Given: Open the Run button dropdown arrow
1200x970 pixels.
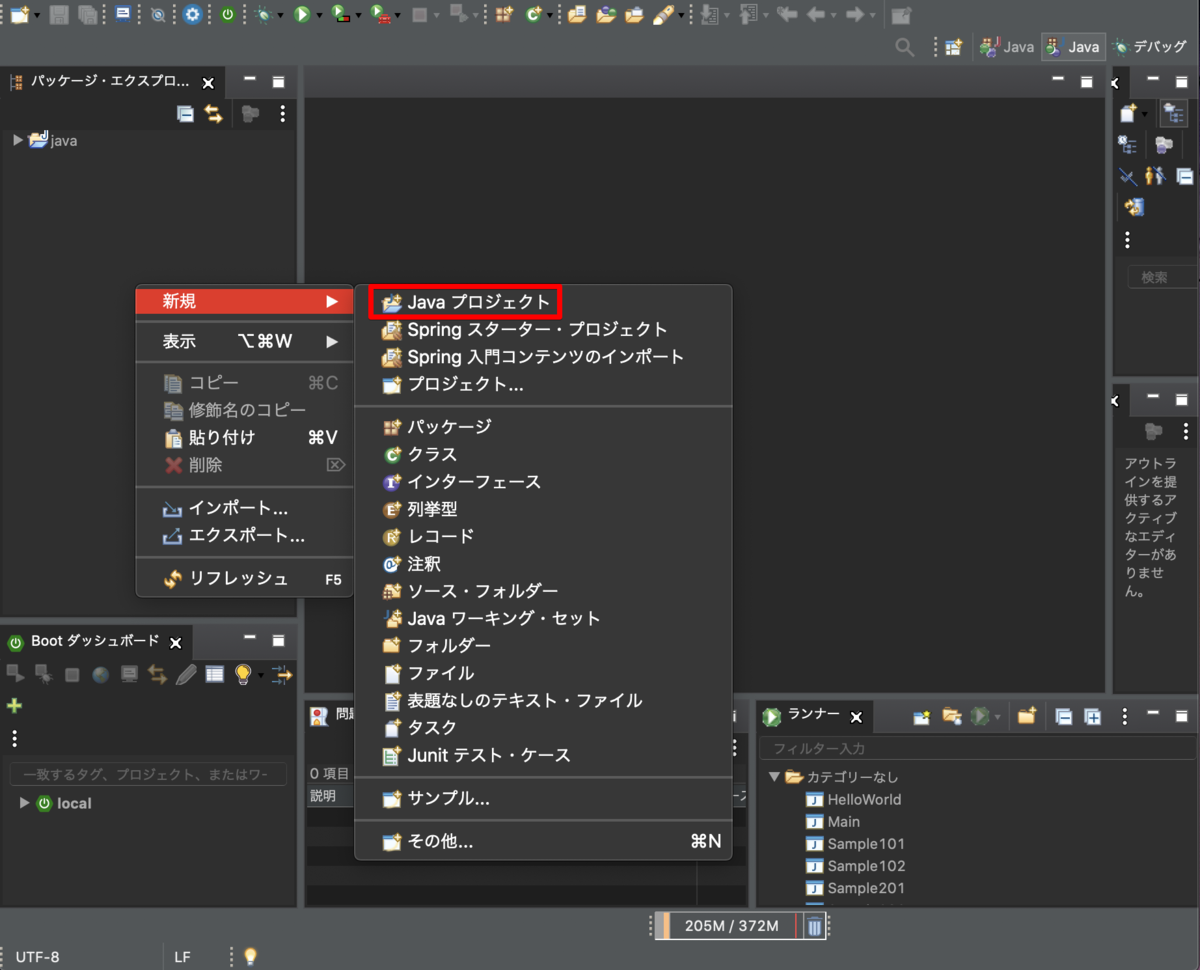Looking at the screenshot, I should [x=319, y=16].
